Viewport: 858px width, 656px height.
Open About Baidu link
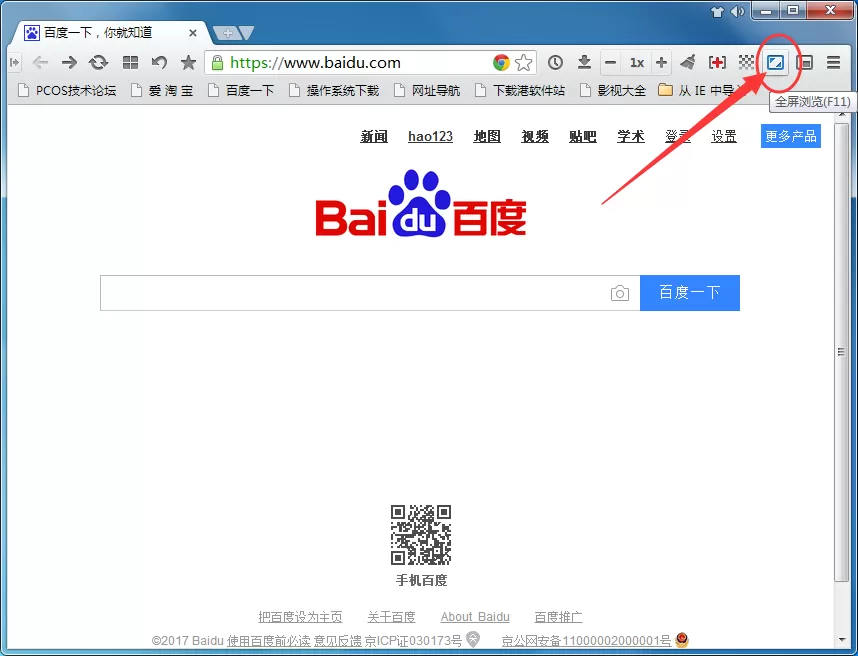pos(475,617)
